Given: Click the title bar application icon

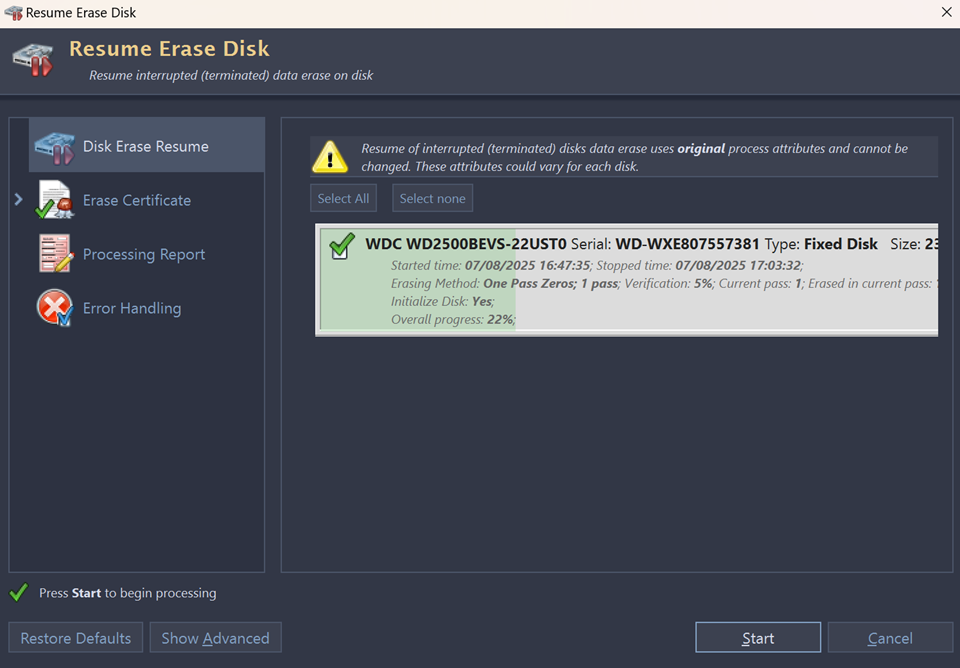Looking at the screenshot, I should click(x=14, y=13).
